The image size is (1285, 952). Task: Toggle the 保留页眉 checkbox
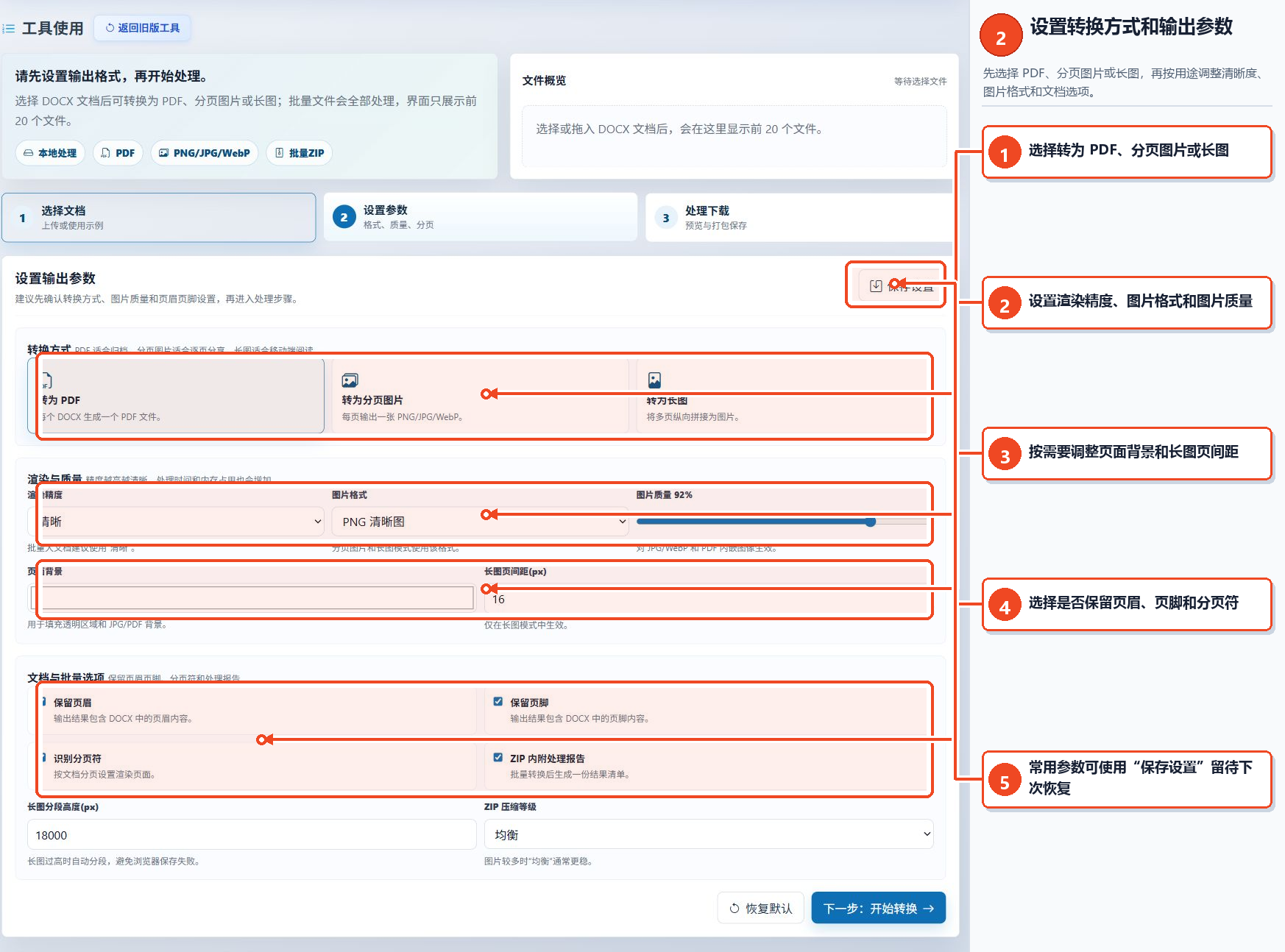42,702
